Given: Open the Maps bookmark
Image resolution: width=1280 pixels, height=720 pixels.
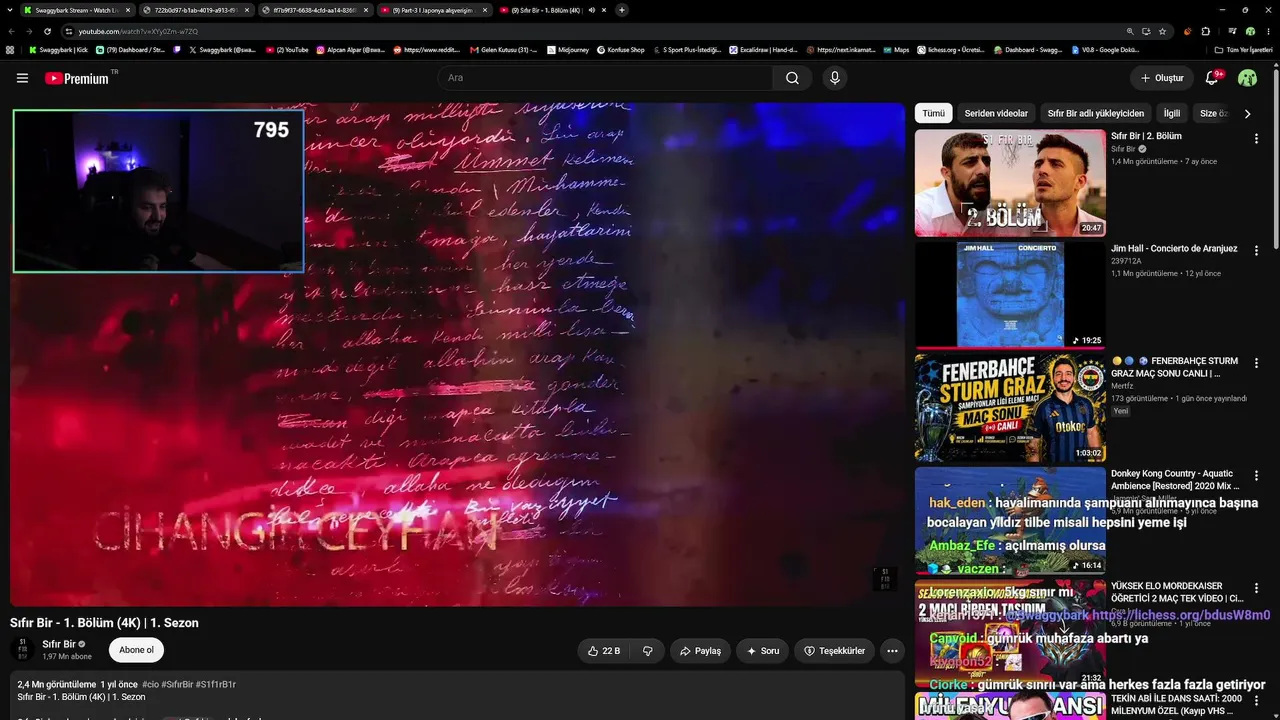Looking at the screenshot, I should 896,49.
